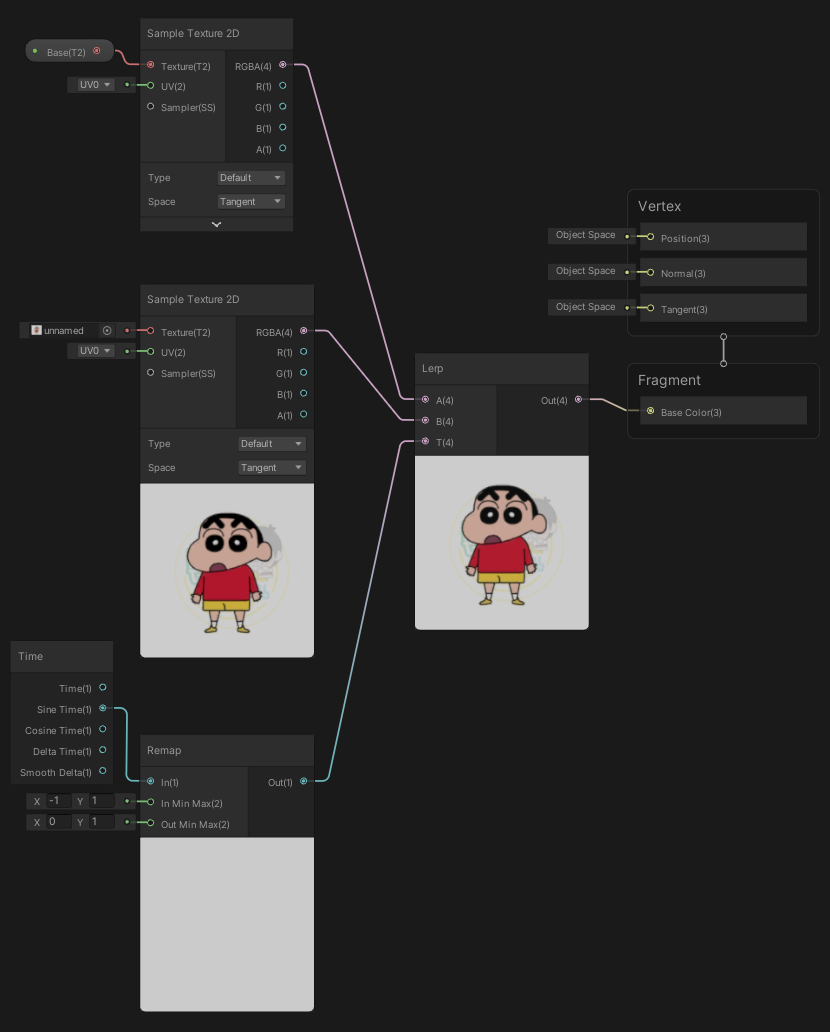Viewport: 830px width, 1032px height.
Task: Click the Remap Out(1) output port
Action: 303,781
